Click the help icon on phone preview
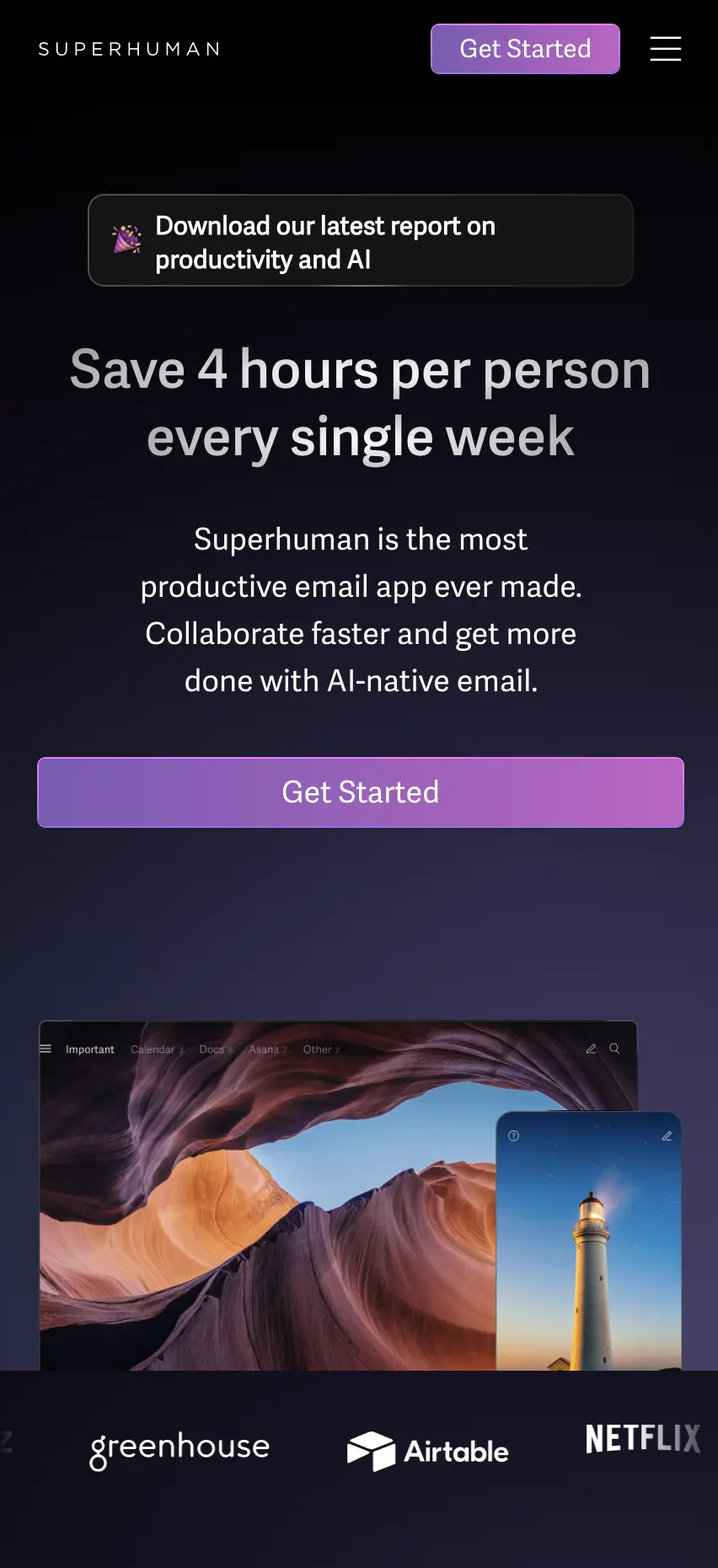Viewport: 718px width, 1568px height. coord(513,1136)
